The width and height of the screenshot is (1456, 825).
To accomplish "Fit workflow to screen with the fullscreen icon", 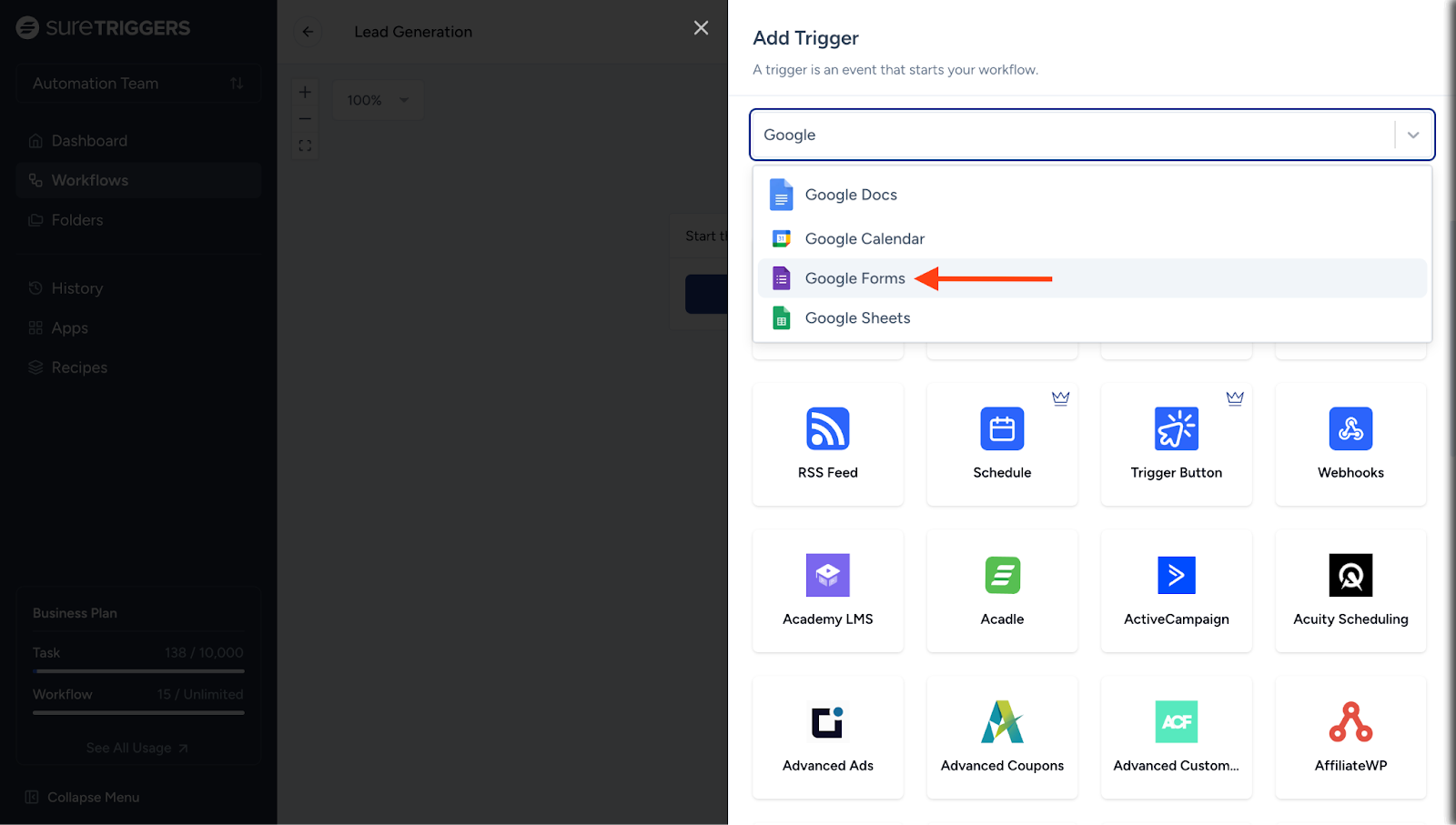I will pos(305,146).
